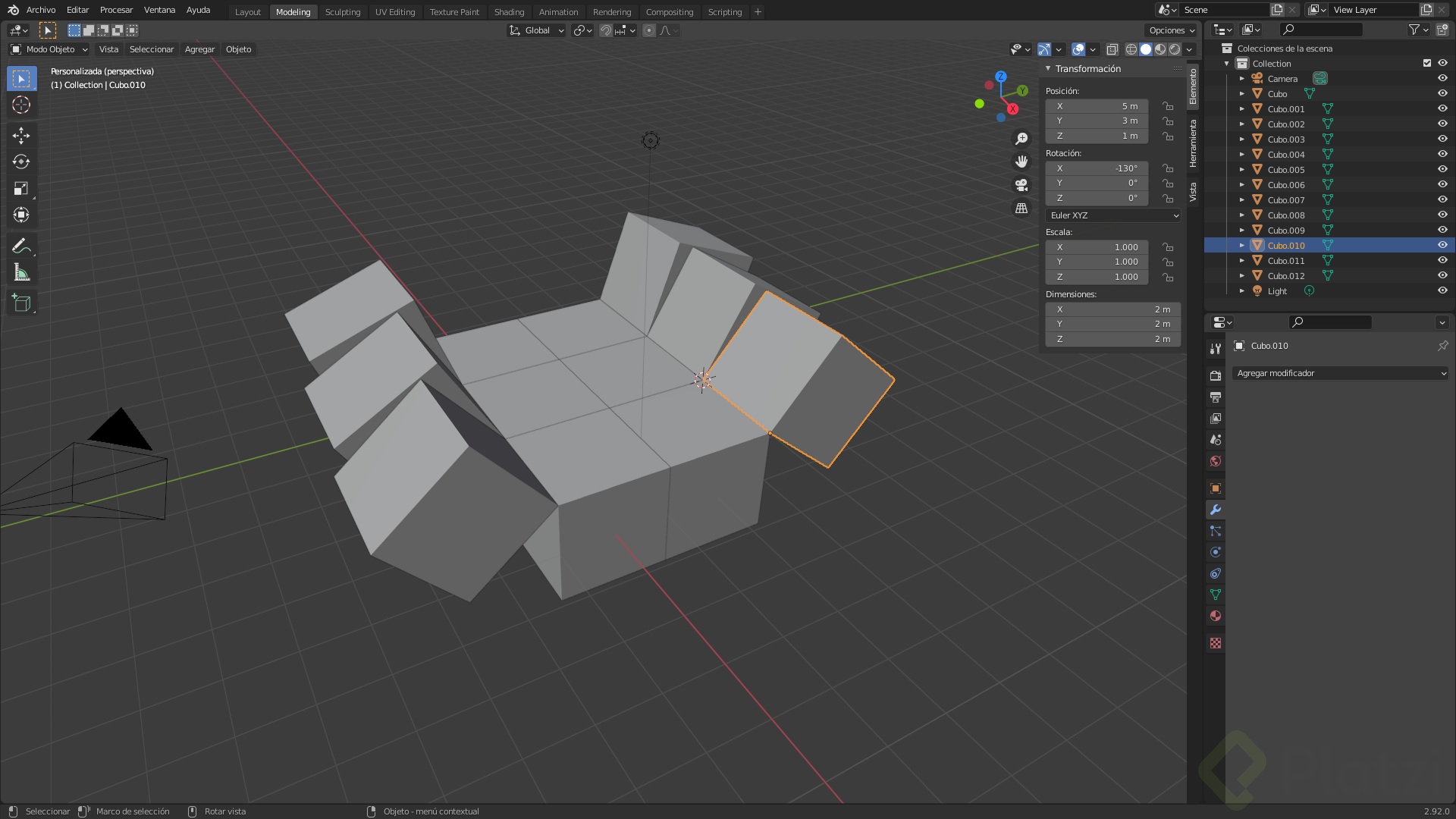The width and height of the screenshot is (1456, 819).
Task: Switch to the Sculpting workspace tab
Action: tap(343, 11)
